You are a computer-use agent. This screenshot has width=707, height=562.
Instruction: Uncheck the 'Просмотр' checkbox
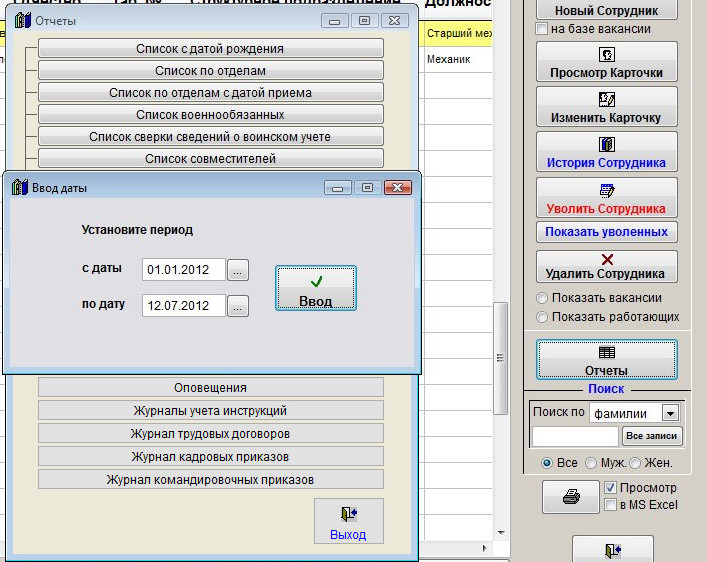tap(610, 488)
